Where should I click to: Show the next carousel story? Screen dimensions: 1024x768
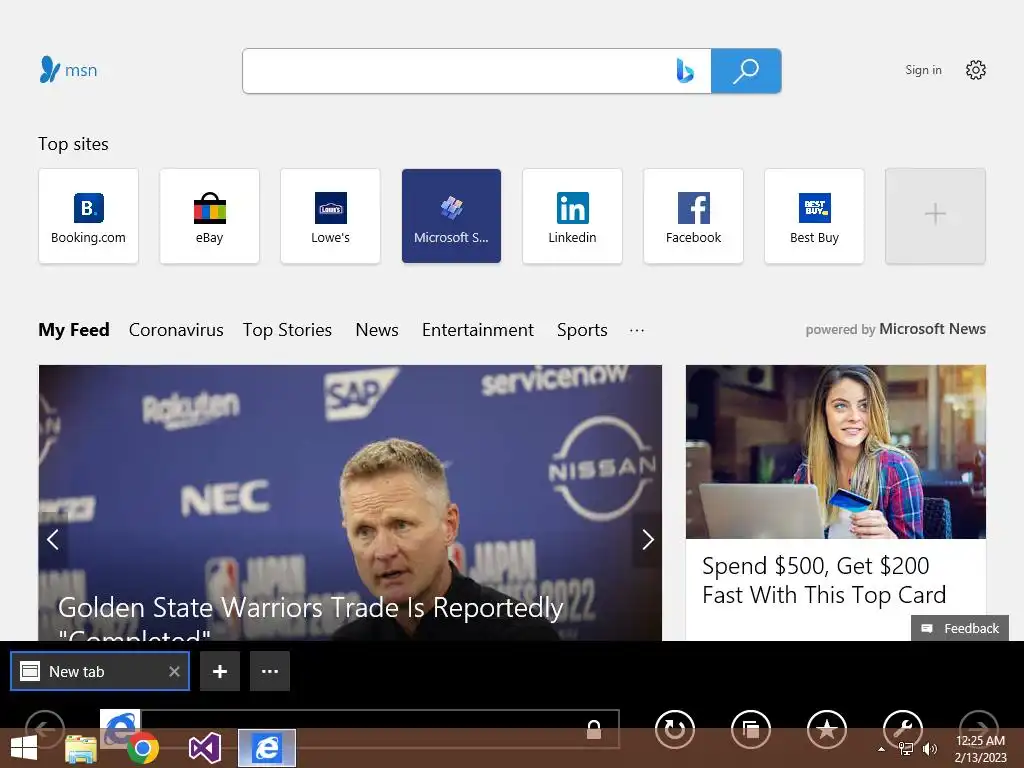coord(647,539)
